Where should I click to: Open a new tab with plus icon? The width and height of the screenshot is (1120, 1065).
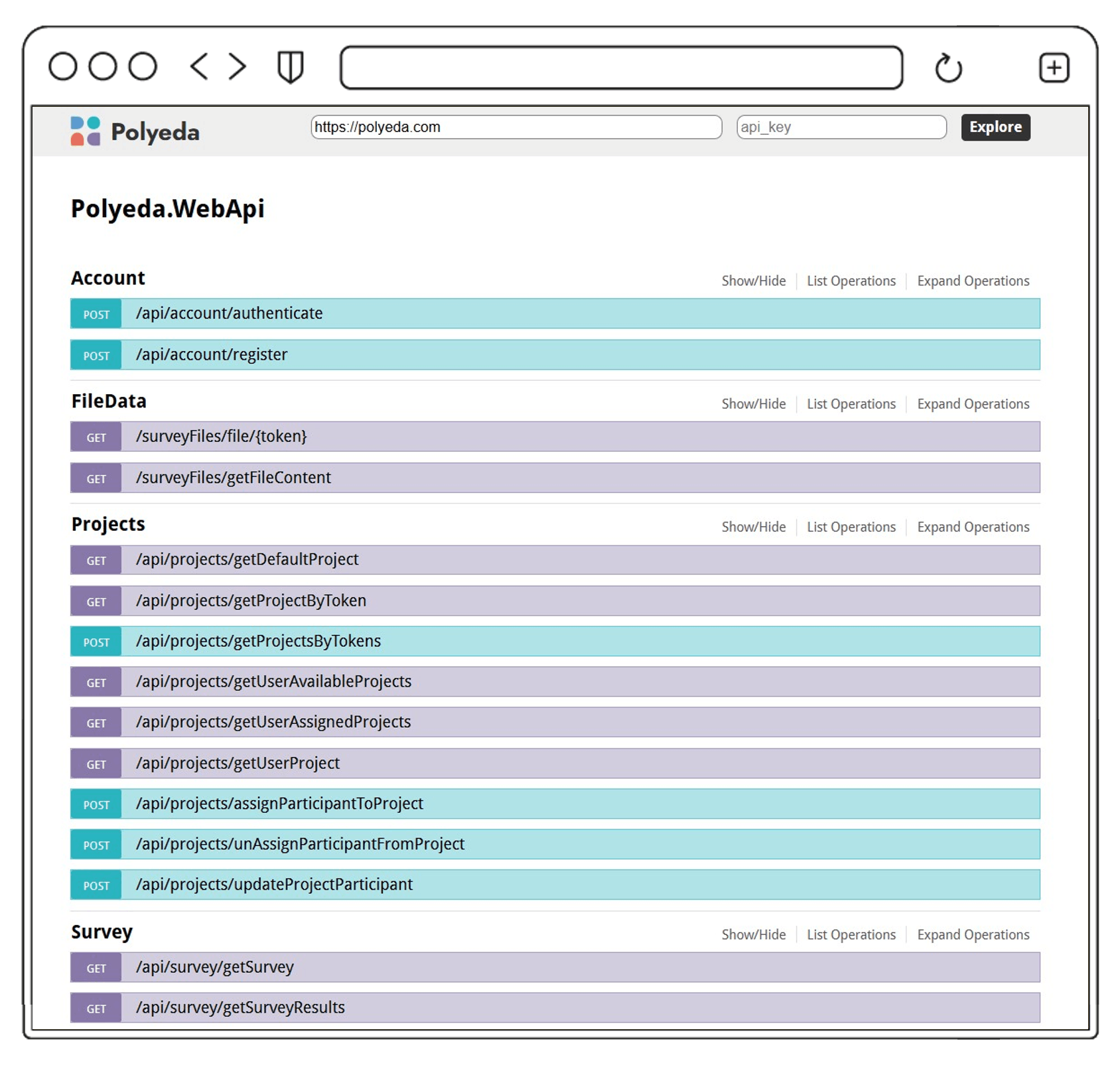click(1054, 68)
